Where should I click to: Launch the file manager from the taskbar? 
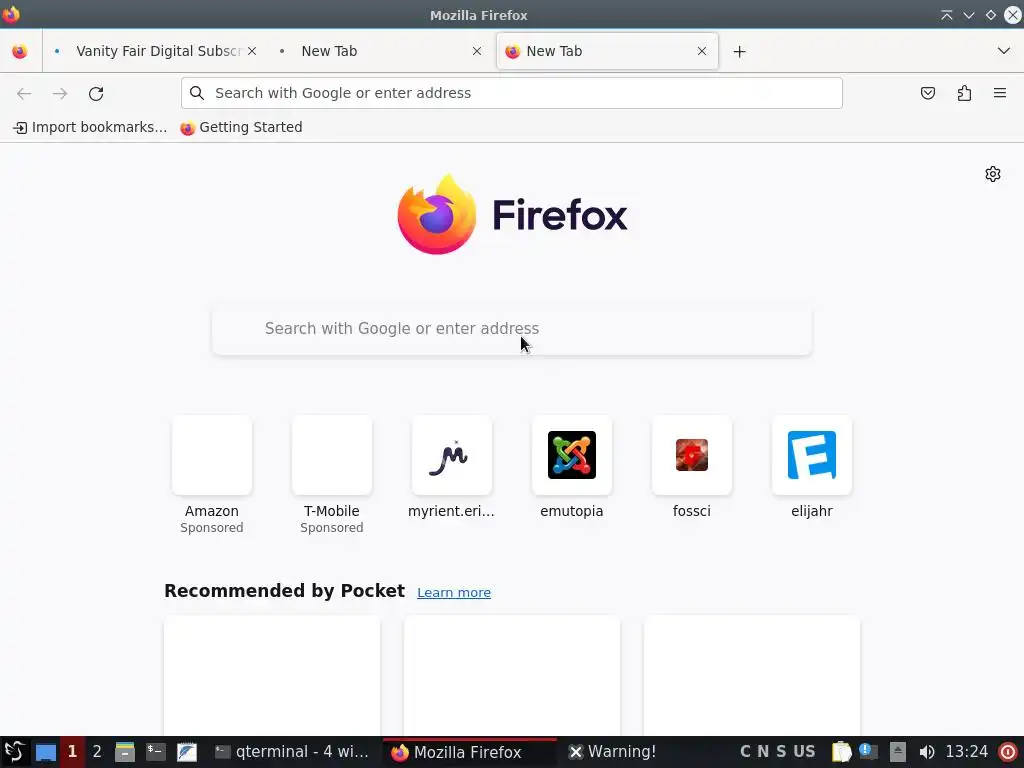(x=124, y=752)
